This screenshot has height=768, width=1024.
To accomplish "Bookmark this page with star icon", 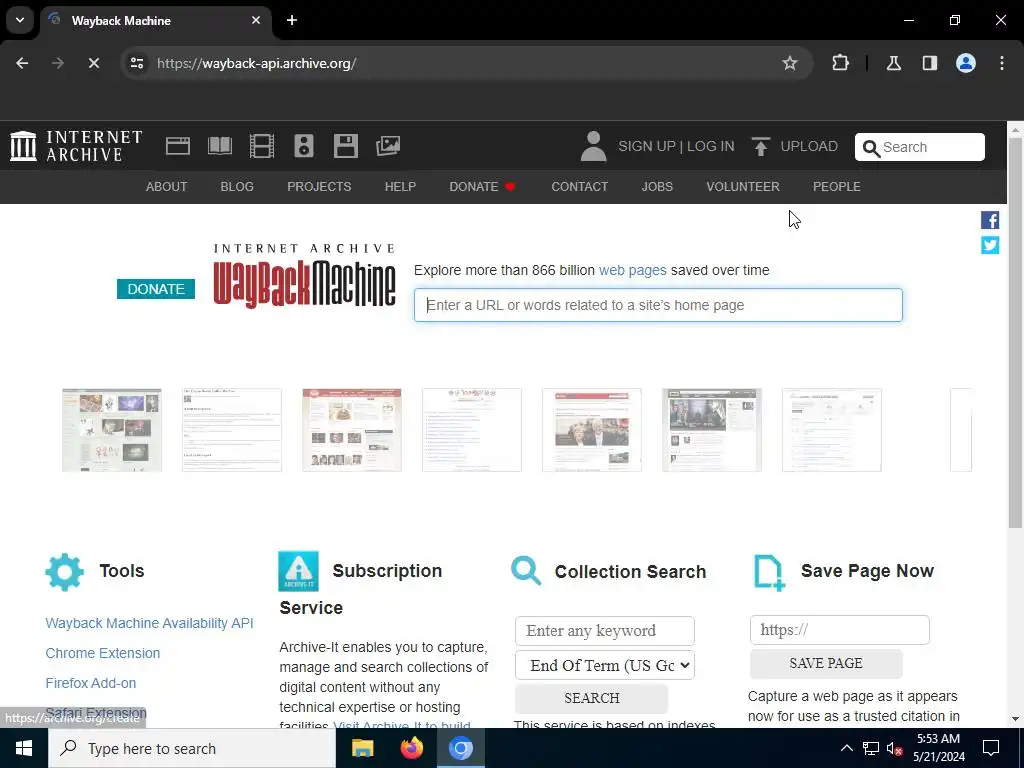I will pos(790,63).
